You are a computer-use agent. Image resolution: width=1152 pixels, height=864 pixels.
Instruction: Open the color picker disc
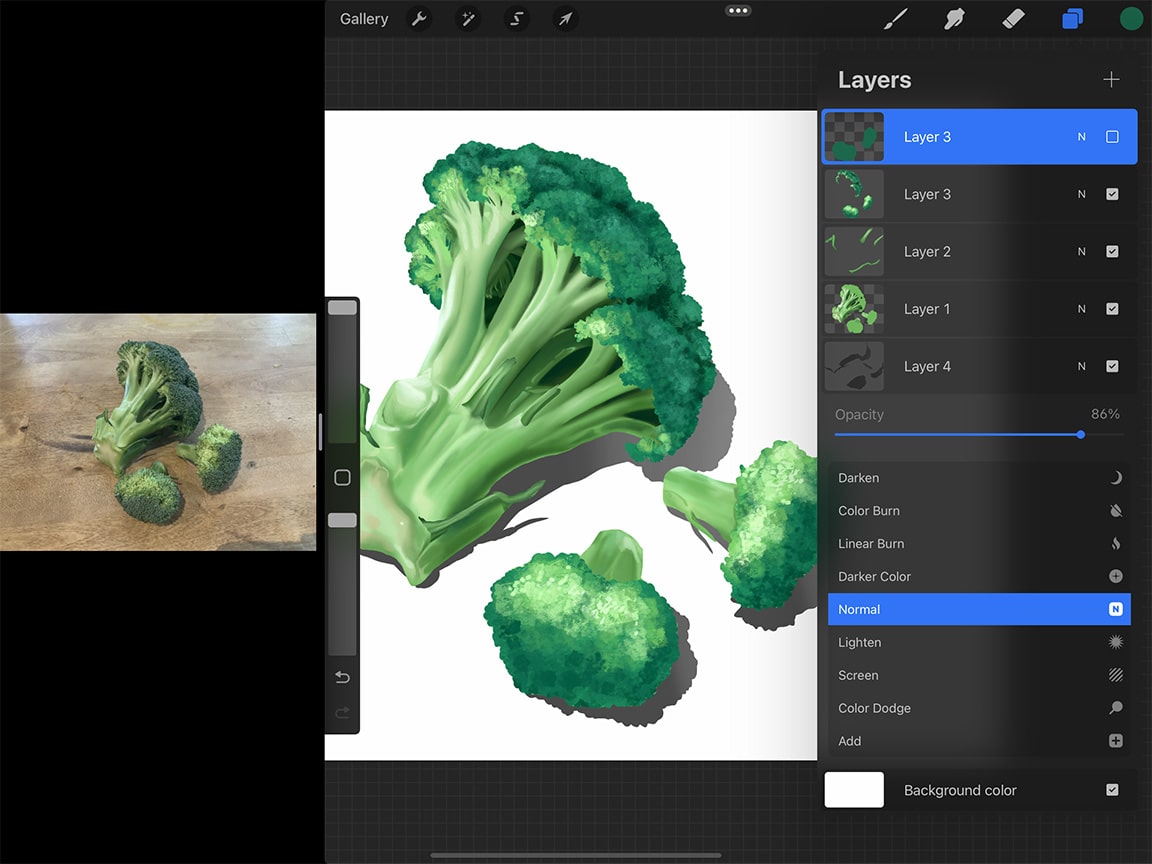pyautogui.click(x=1130, y=18)
